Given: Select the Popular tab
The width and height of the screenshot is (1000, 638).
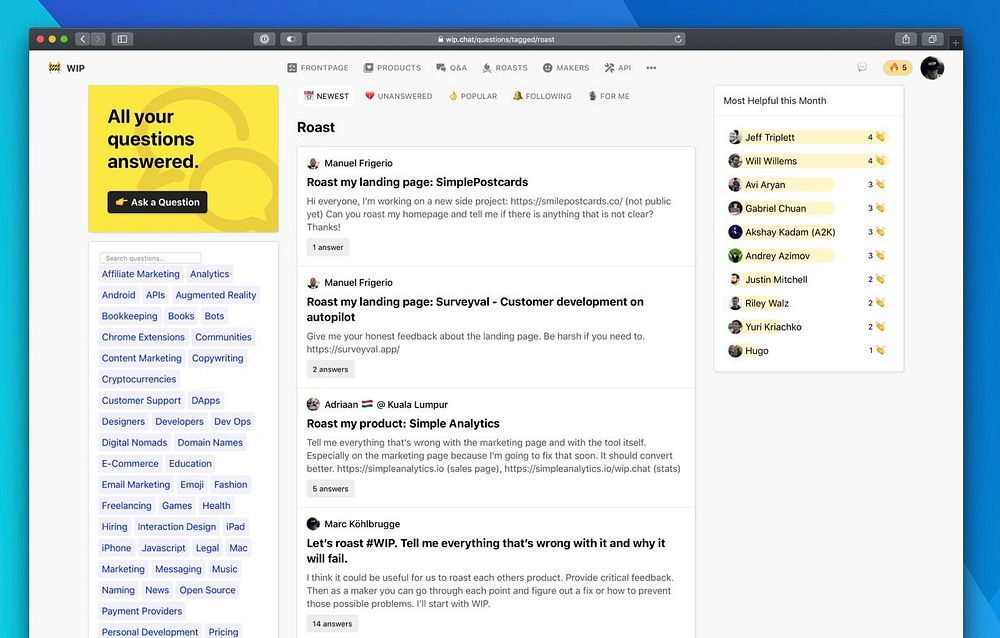Looking at the screenshot, I should [x=473, y=96].
